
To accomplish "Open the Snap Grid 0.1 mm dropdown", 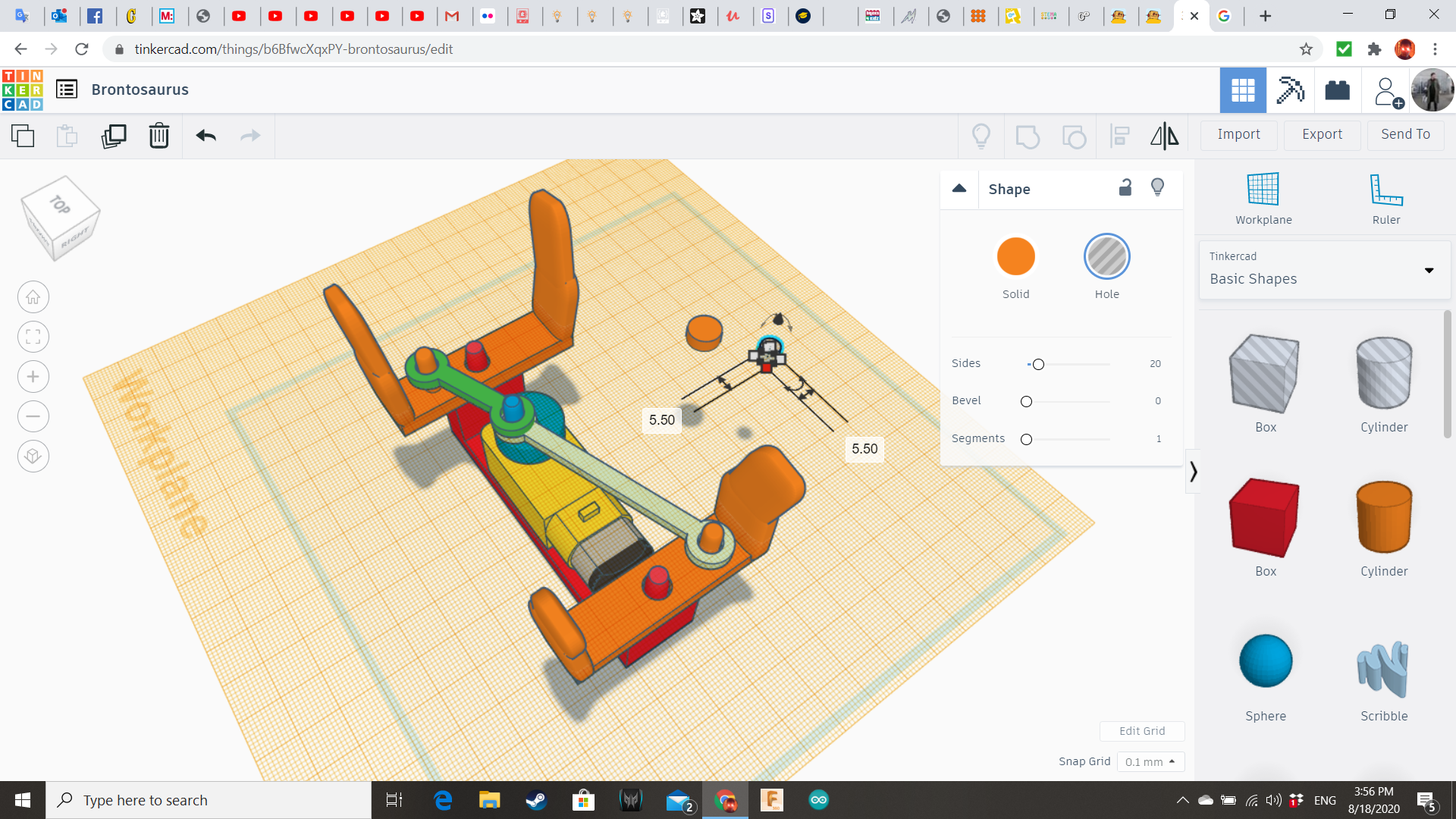I will [1150, 761].
